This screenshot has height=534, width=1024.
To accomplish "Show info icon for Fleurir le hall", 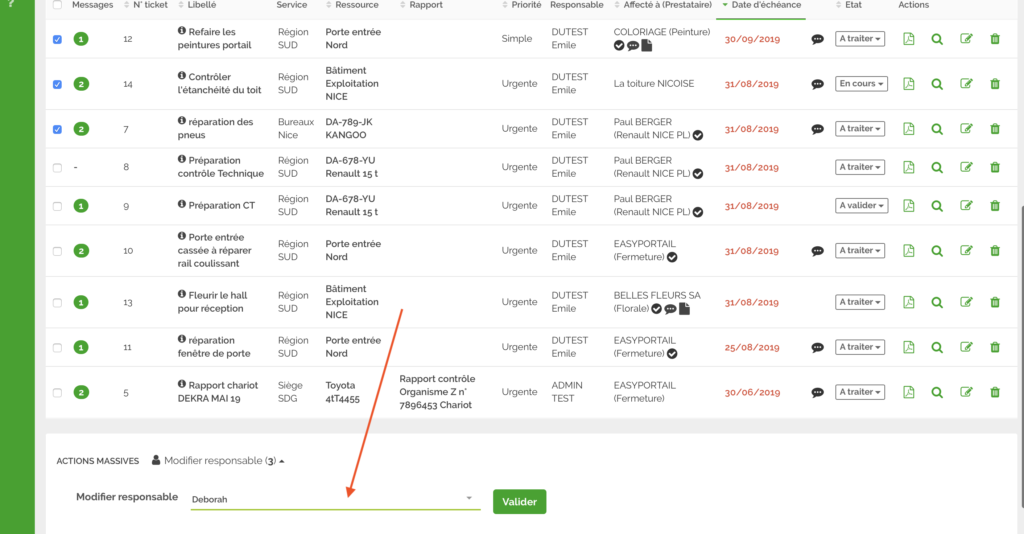I will coord(182,295).
